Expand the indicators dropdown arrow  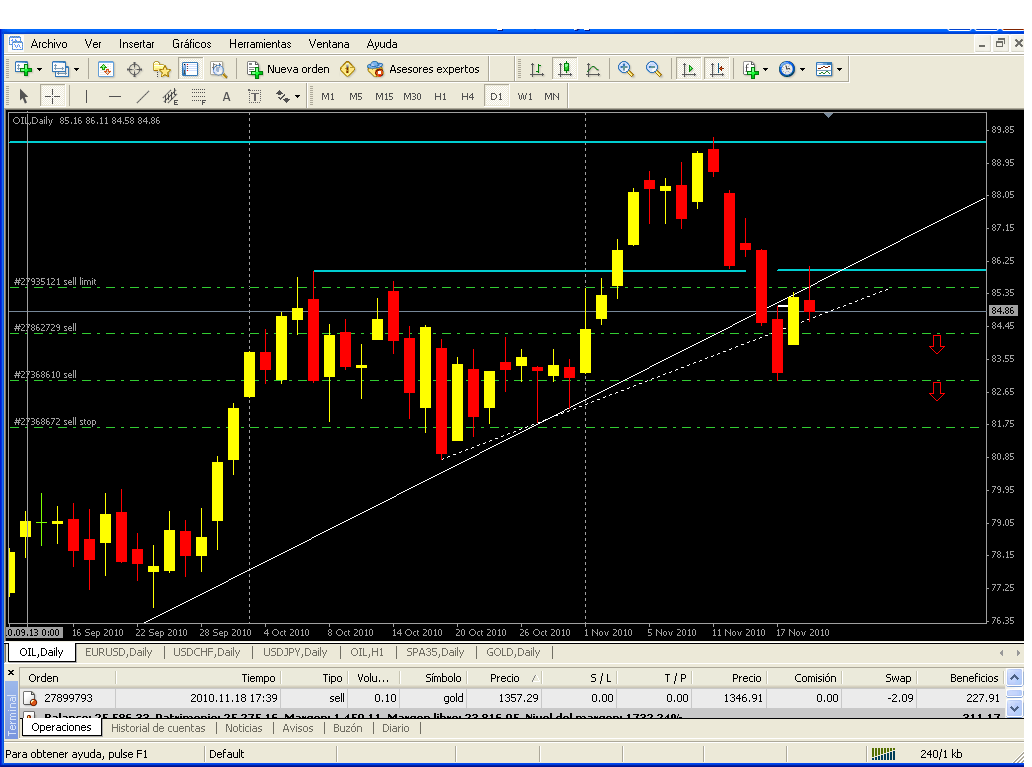(765, 69)
